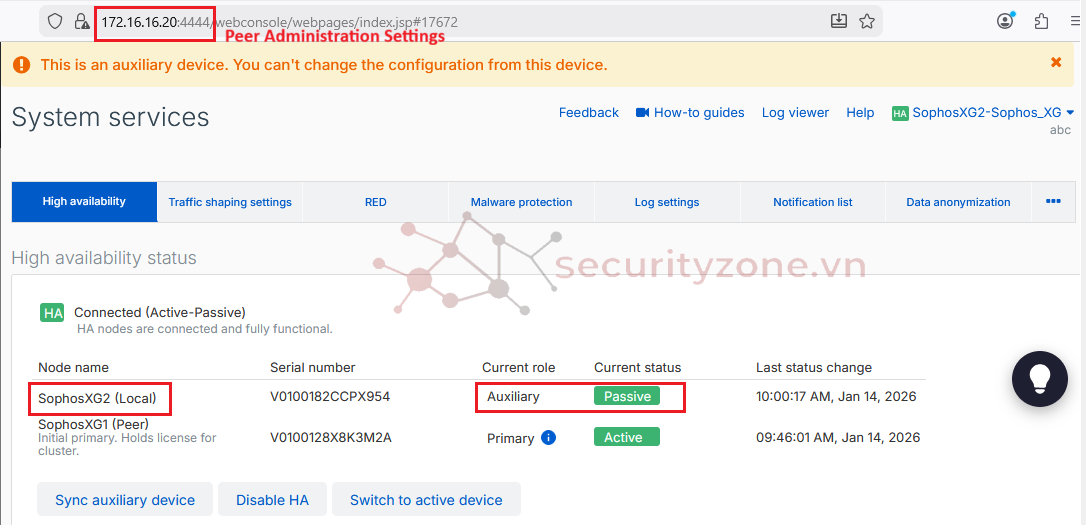The height and width of the screenshot is (525, 1086).
Task: Open the Firefox hamburger menu
Action: (x=1075, y=21)
